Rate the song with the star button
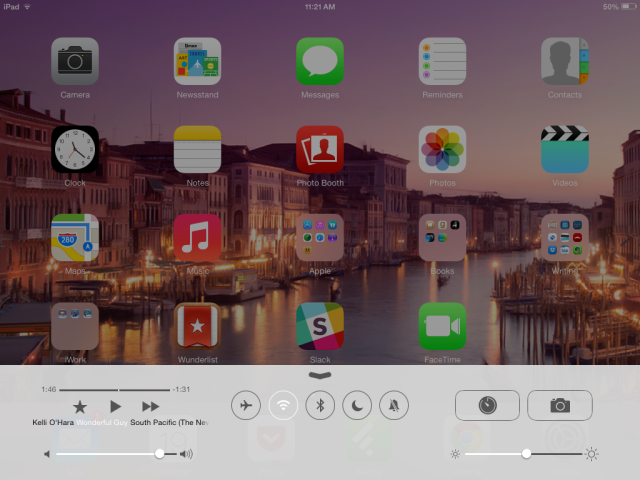Image resolution: width=640 pixels, height=480 pixels. click(80, 407)
